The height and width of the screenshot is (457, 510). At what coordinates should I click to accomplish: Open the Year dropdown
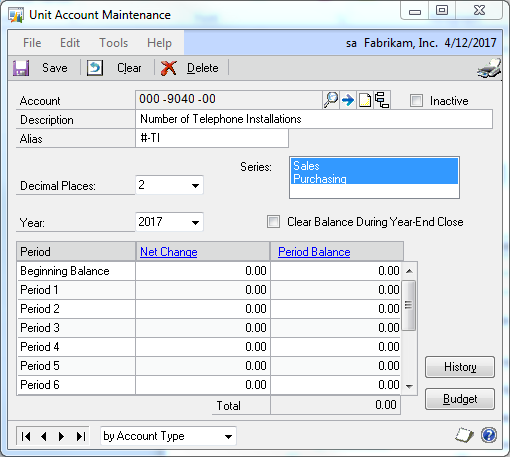click(x=195, y=222)
